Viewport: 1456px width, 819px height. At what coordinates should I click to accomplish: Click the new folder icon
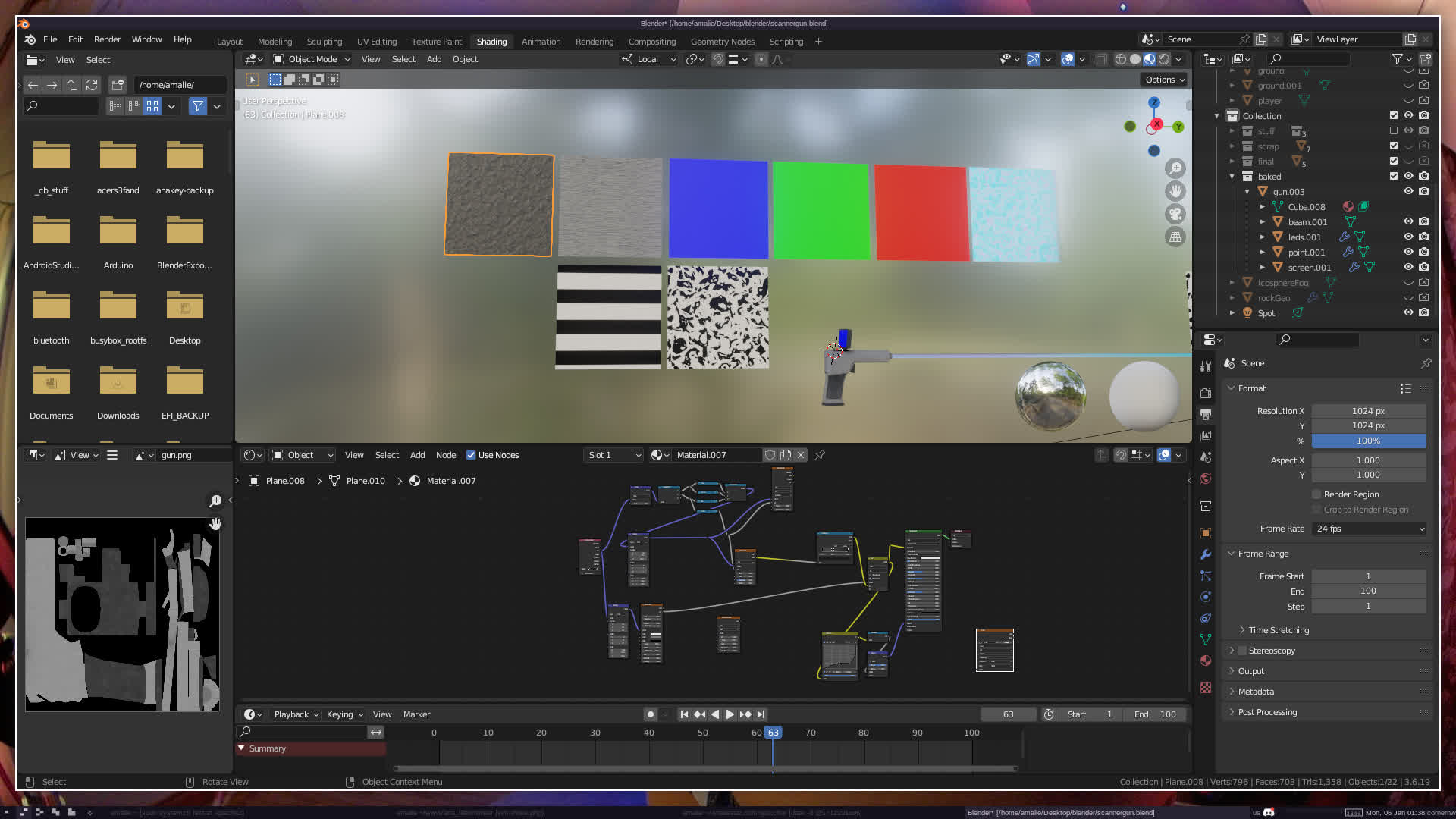click(x=118, y=85)
